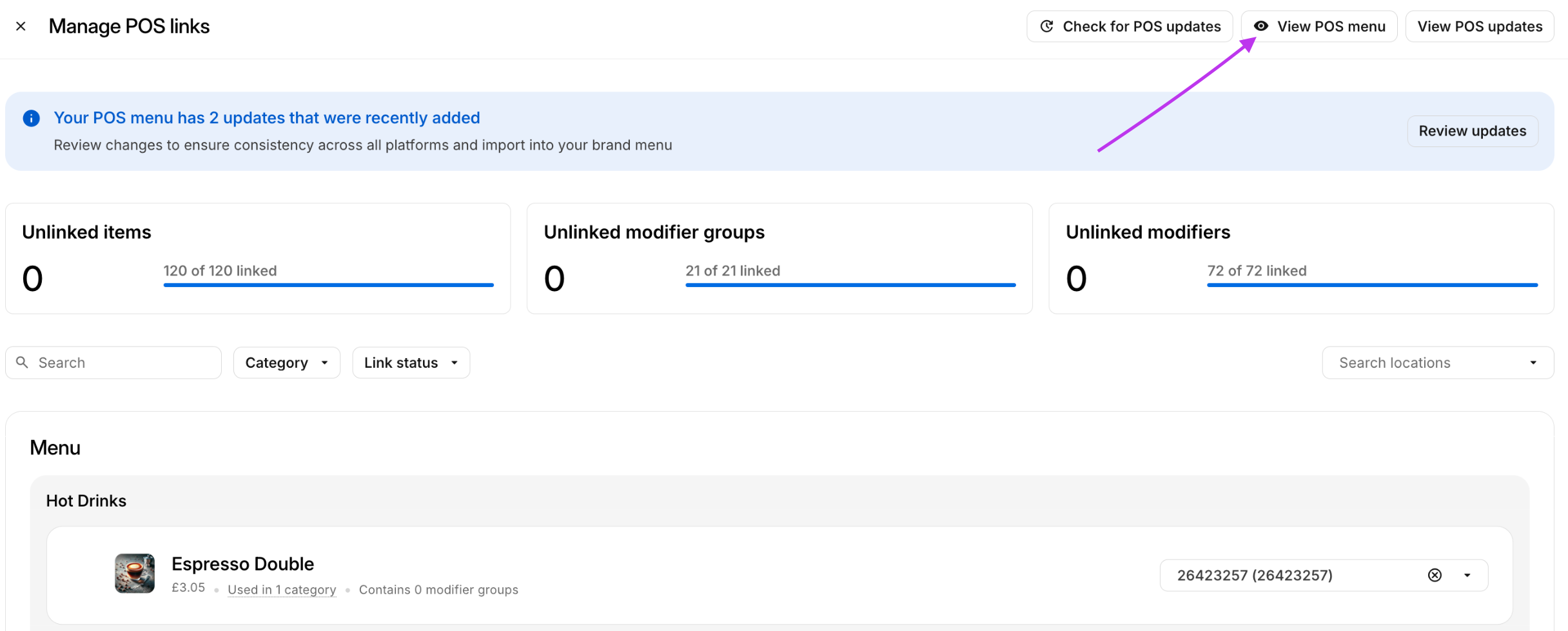Click the Hot Drinks category heading

(x=86, y=501)
